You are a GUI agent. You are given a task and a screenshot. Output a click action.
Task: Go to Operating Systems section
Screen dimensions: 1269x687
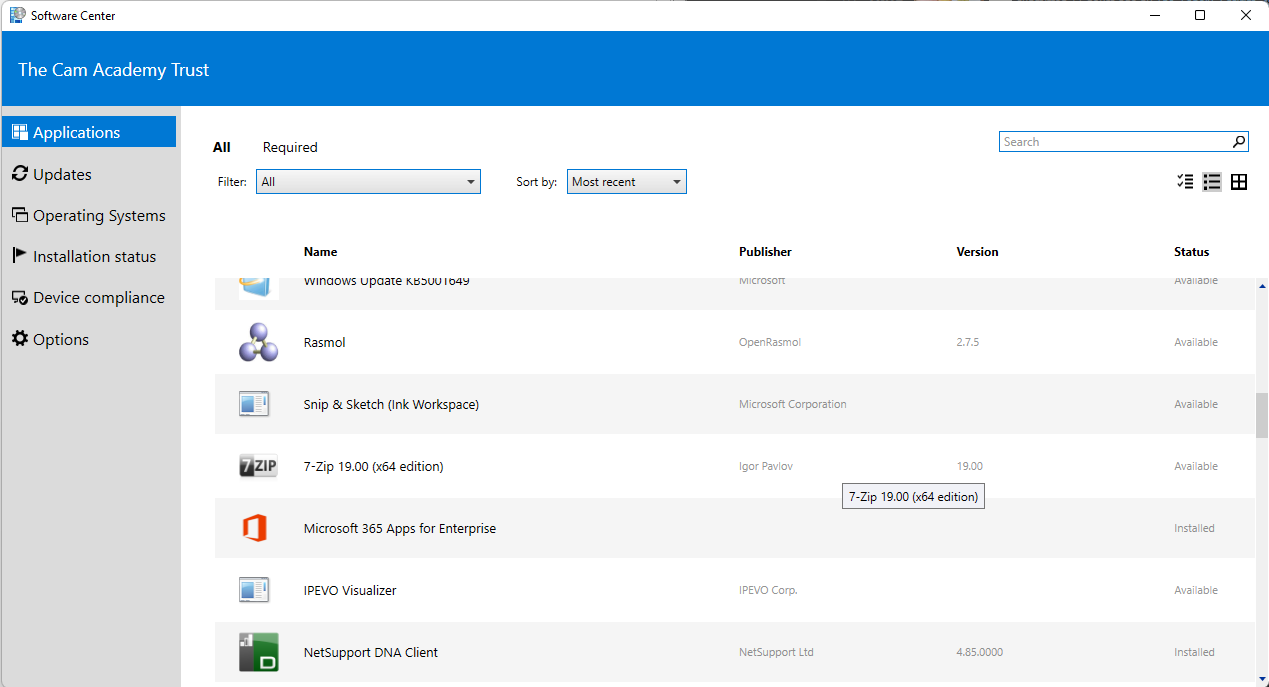pyautogui.click(x=89, y=215)
